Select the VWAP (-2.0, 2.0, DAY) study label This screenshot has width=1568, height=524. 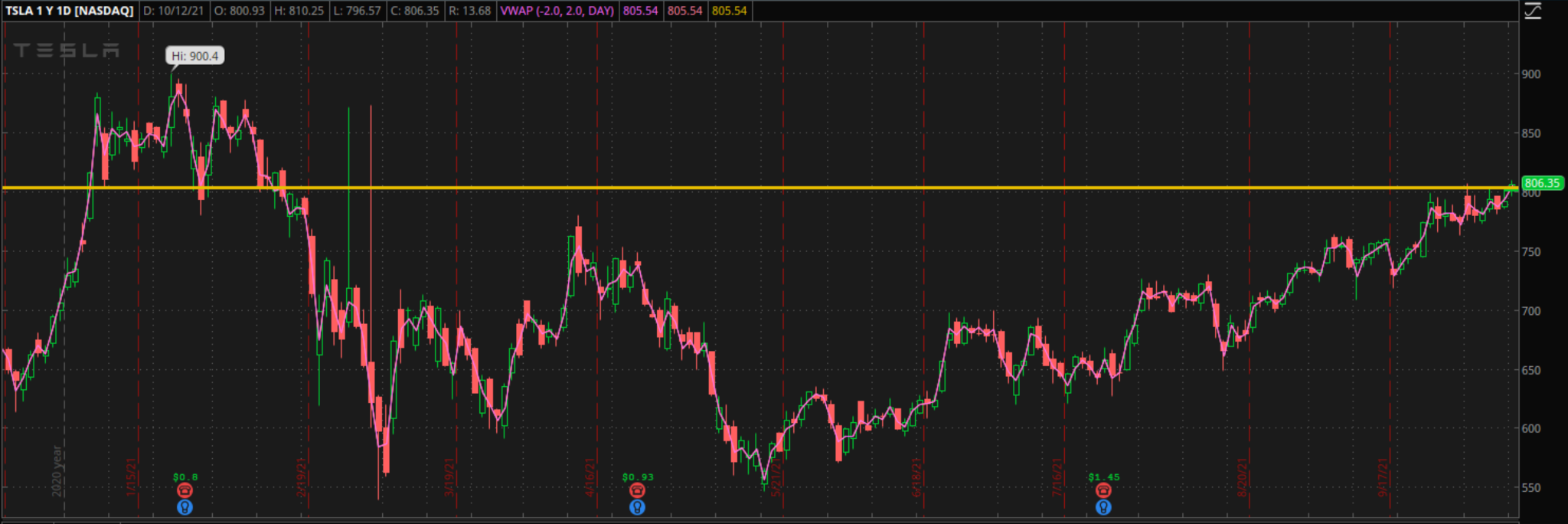(557, 11)
